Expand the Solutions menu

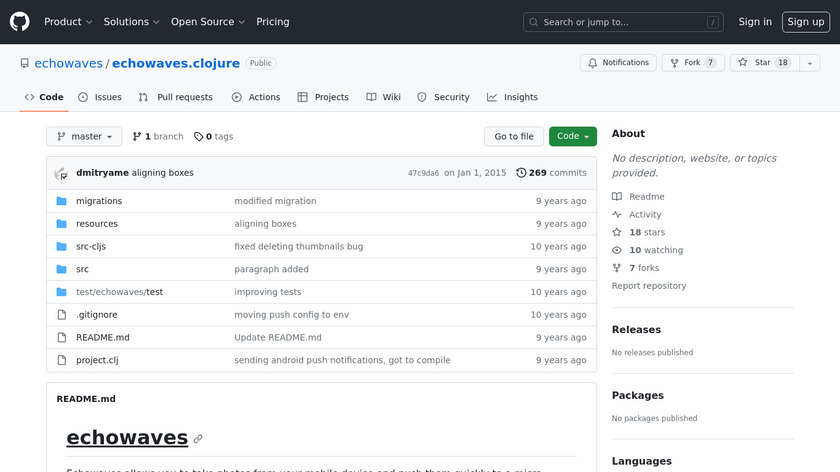click(131, 22)
